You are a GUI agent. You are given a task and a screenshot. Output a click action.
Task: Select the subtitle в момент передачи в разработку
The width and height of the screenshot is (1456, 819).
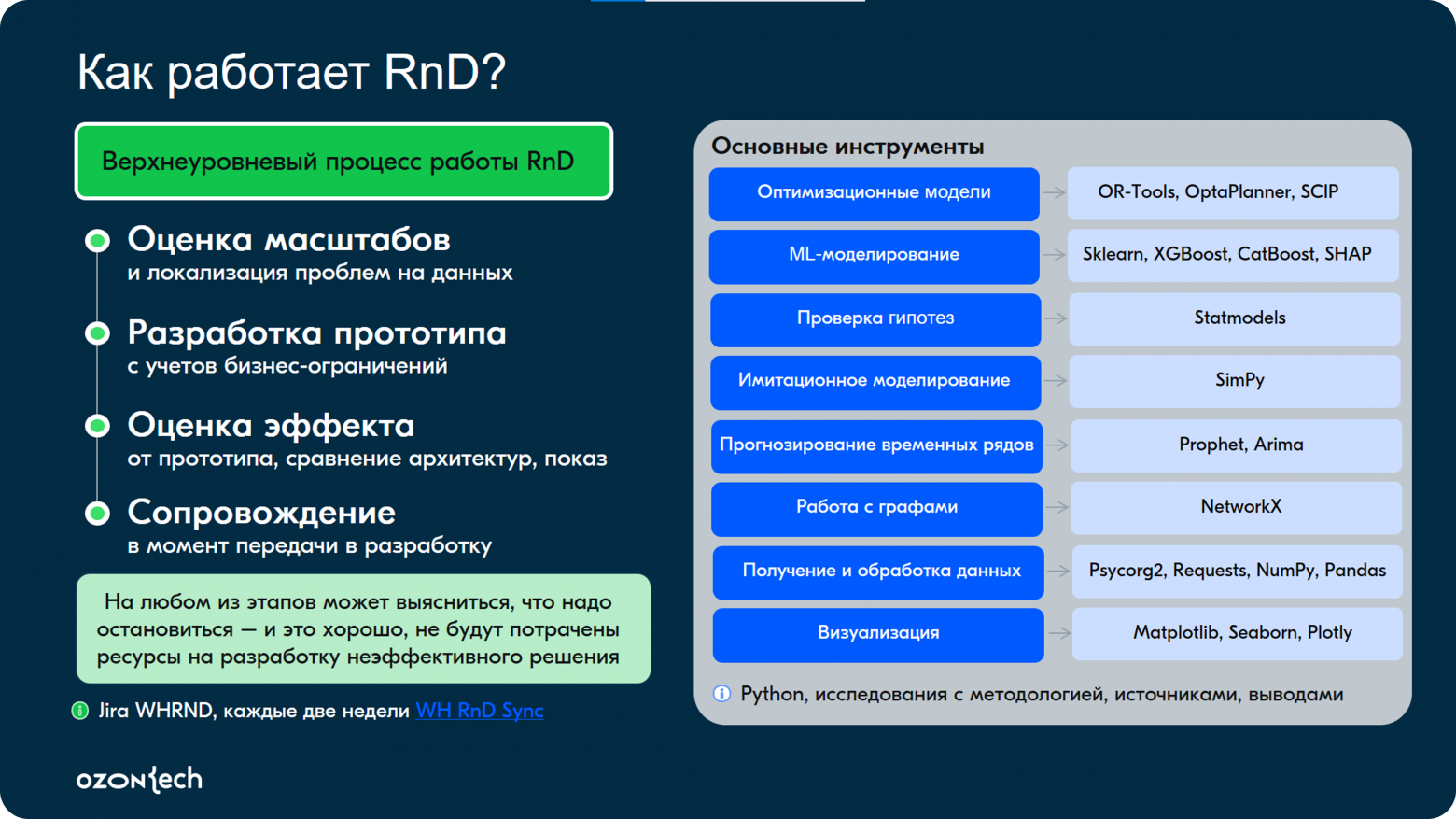pyautogui.click(x=310, y=546)
